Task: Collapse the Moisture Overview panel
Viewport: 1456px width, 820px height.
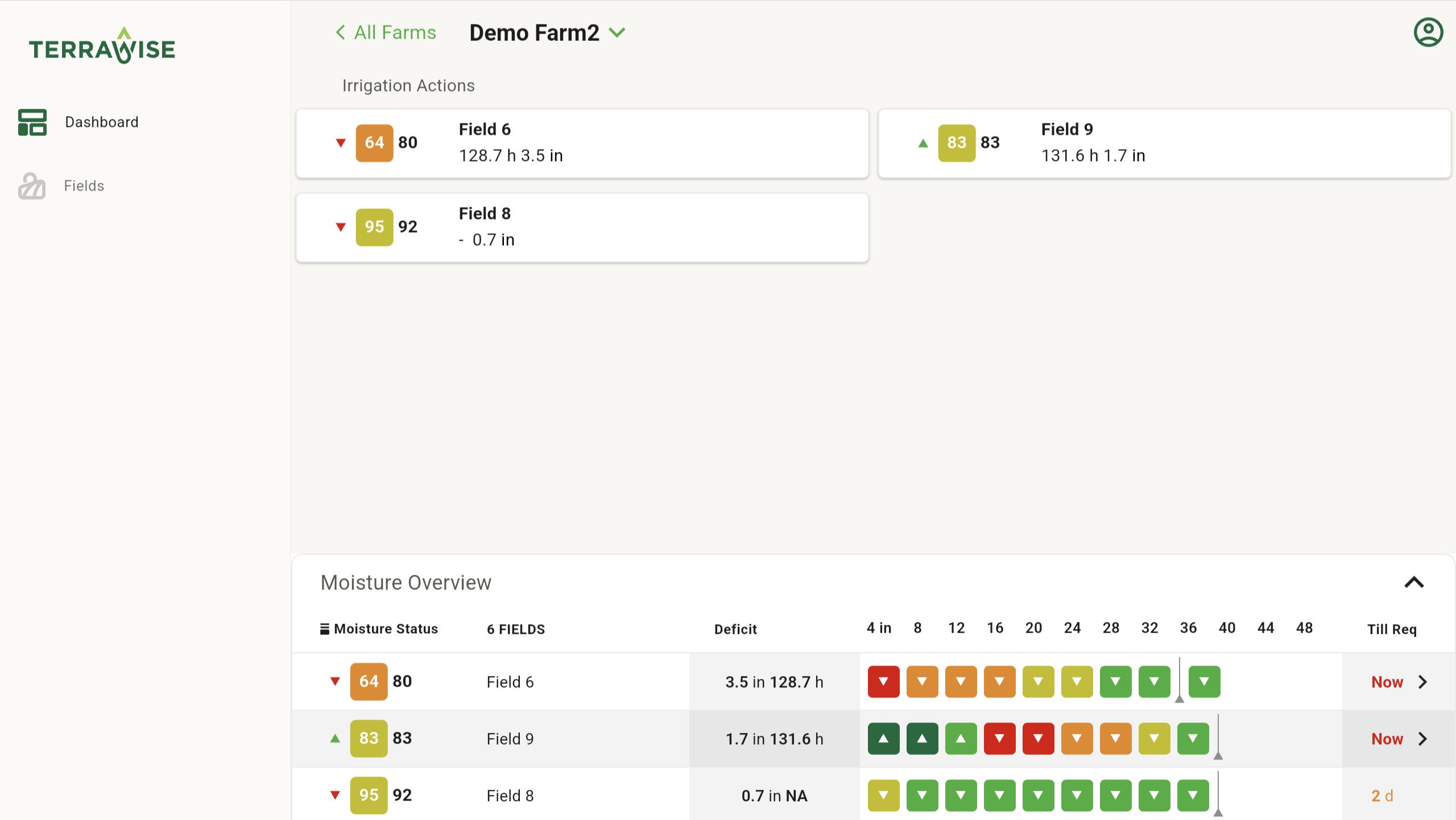Action: (x=1414, y=583)
